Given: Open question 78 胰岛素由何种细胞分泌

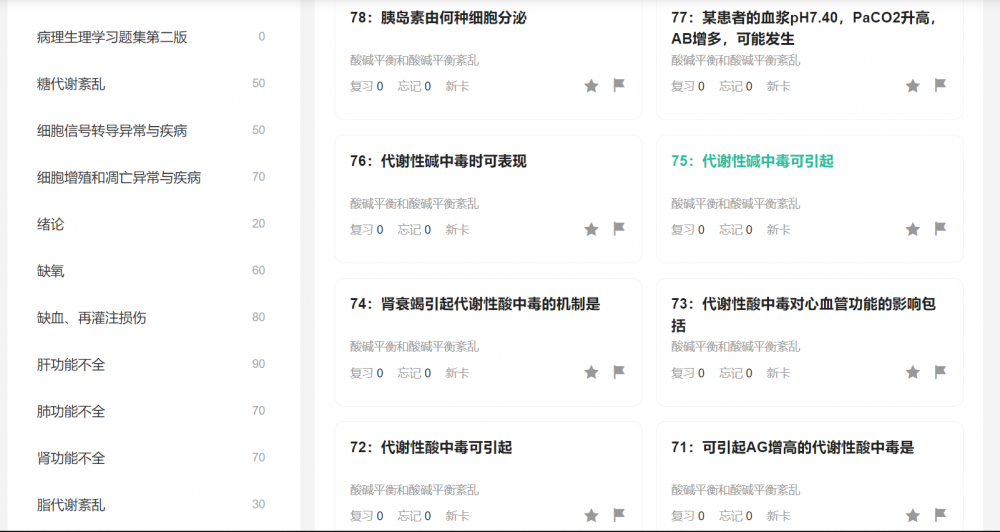Looking at the screenshot, I should pos(438,18).
